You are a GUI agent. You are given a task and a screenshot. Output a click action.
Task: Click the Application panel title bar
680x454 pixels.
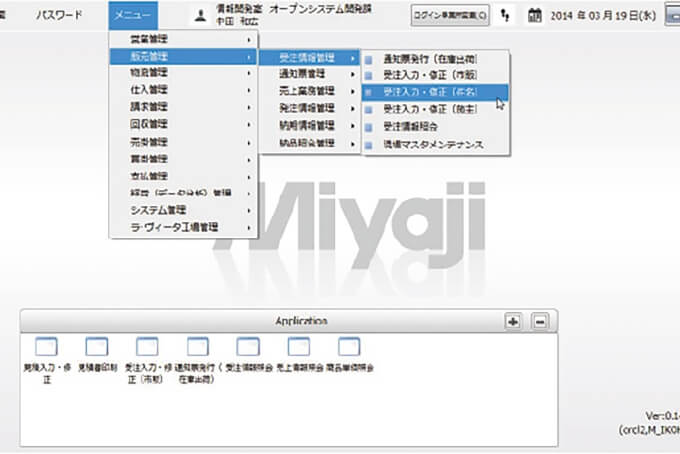pyautogui.click(x=289, y=321)
